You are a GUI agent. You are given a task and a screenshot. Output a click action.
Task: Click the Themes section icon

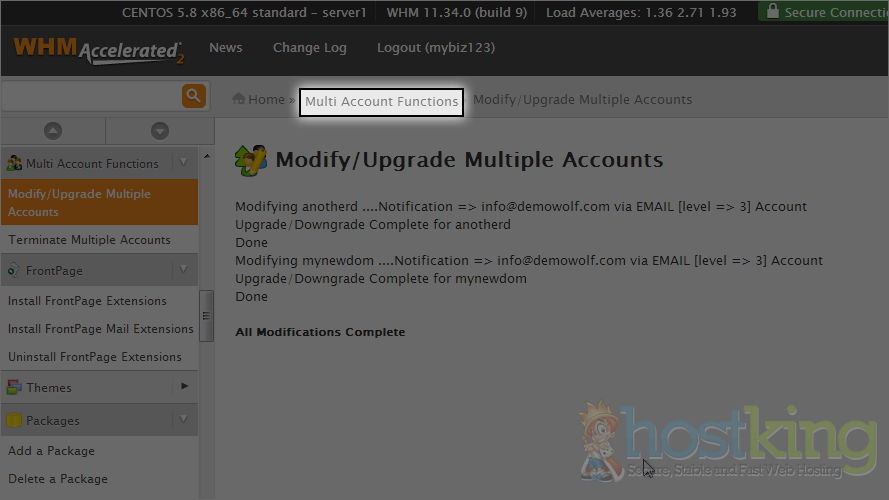pos(14,387)
